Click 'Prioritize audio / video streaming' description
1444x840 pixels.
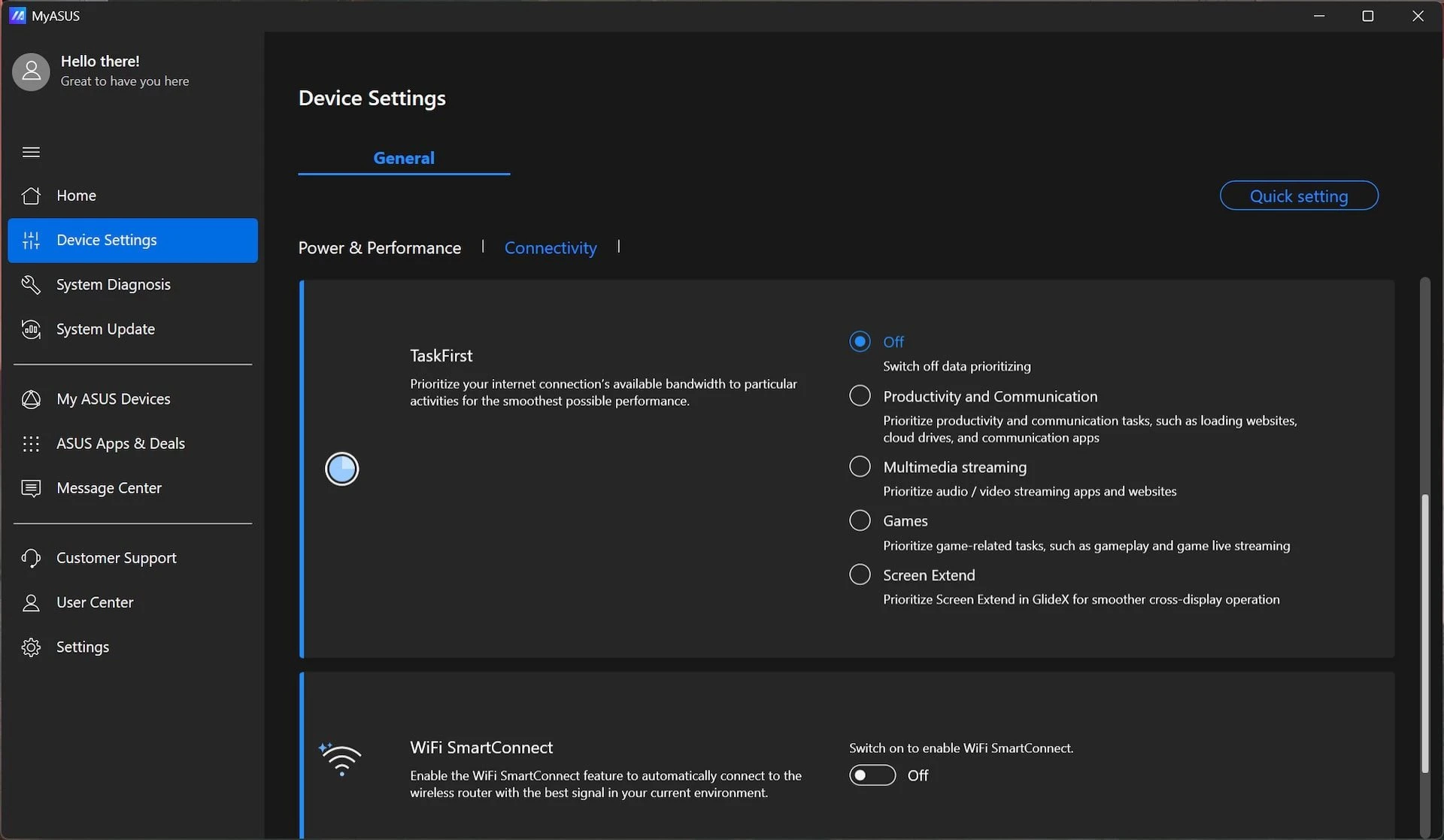[1030, 491]
